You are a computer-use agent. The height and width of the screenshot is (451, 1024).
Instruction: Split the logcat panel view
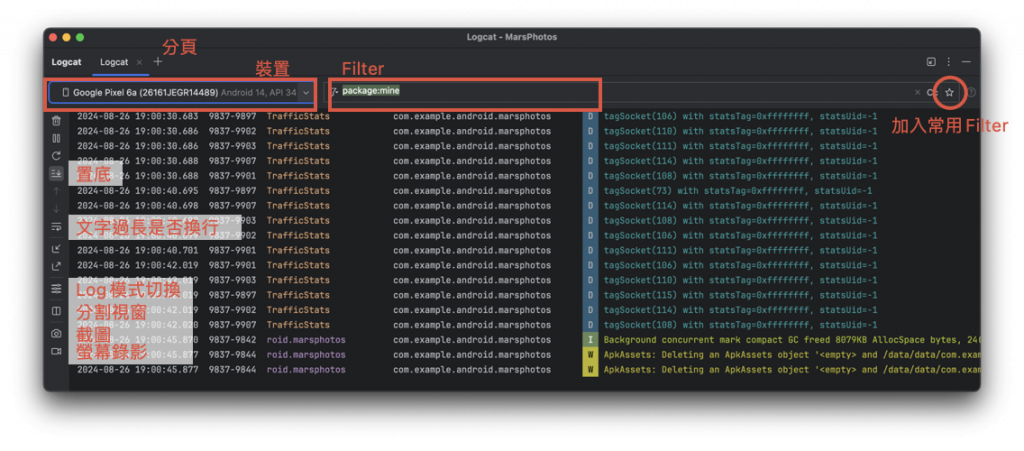click(x=56, y=311)
